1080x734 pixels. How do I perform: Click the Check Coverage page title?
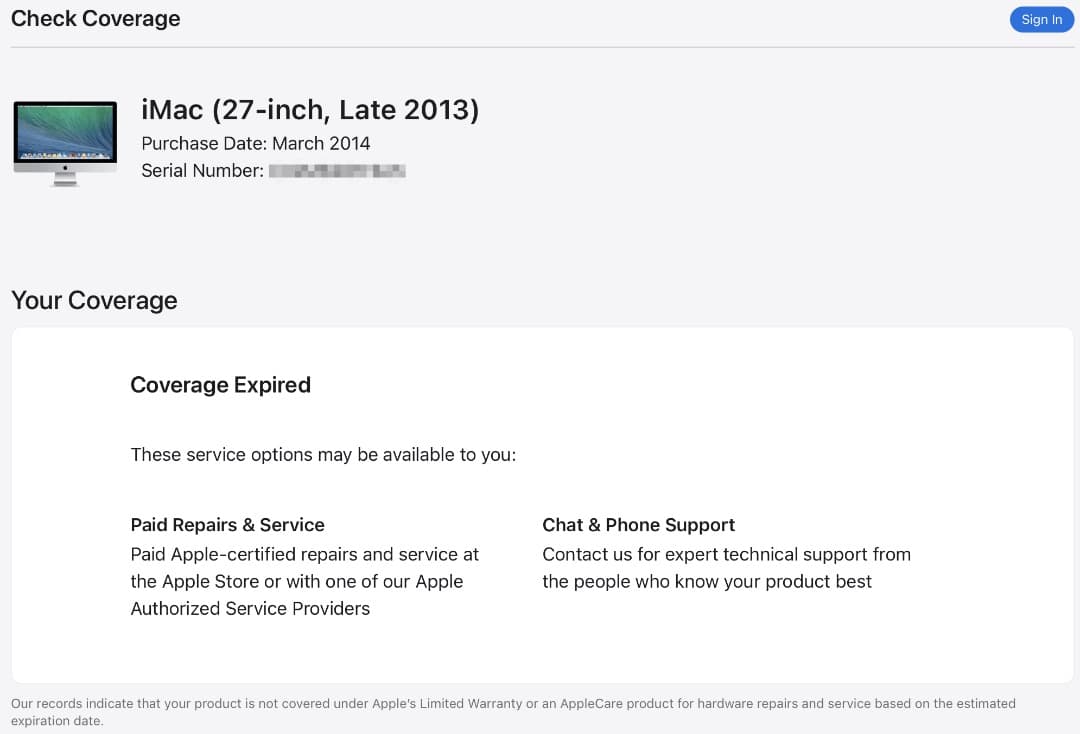[x=95, y=18]
